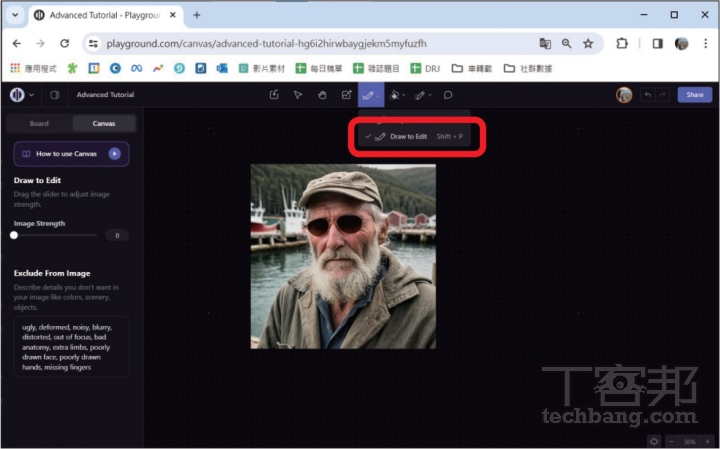The width and height of the screenshot is (720, 449).
Task: Click the Image Strength slider handle
Action: point(14,235)
